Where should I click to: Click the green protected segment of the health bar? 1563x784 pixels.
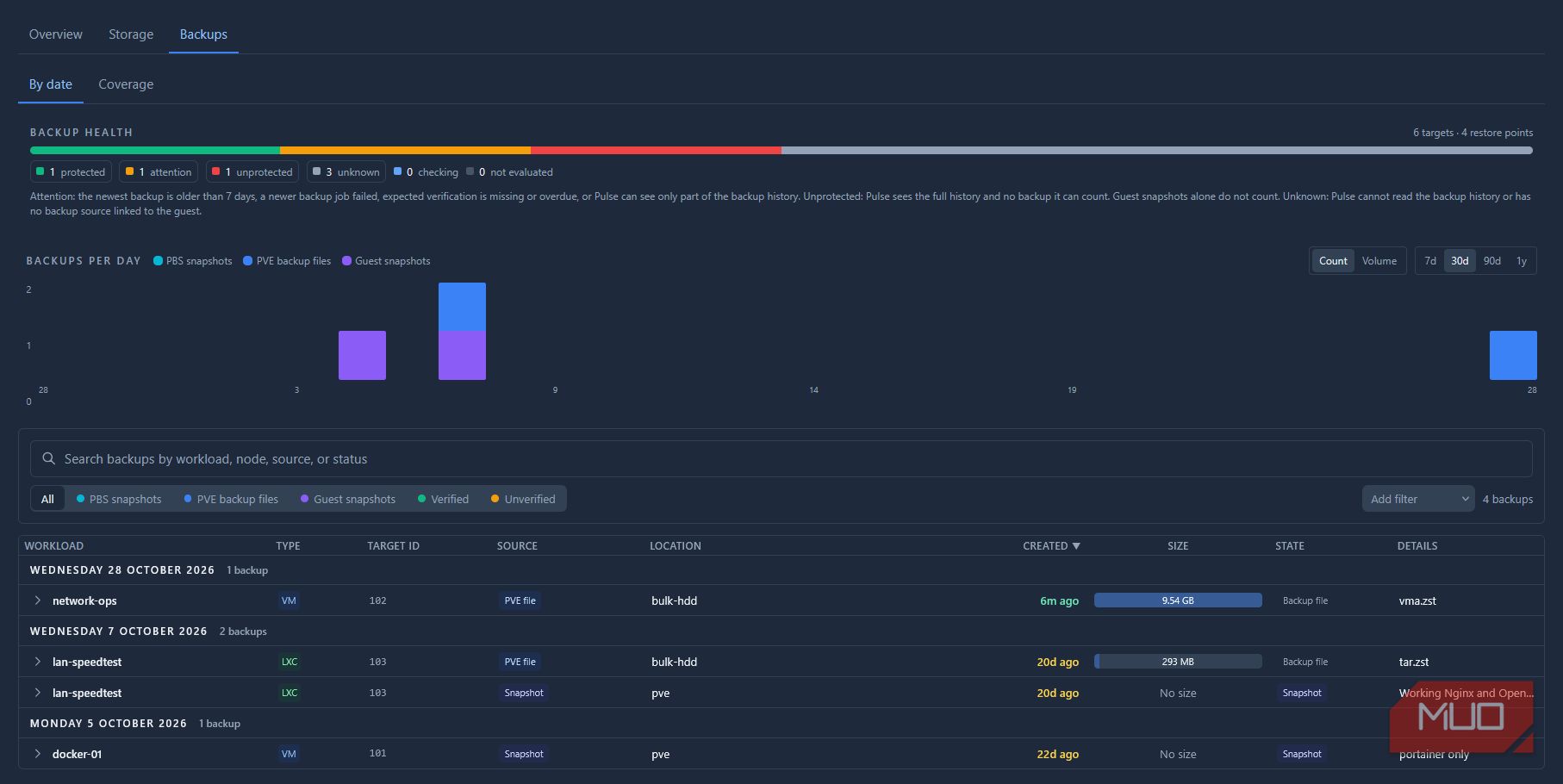[155, 151]
